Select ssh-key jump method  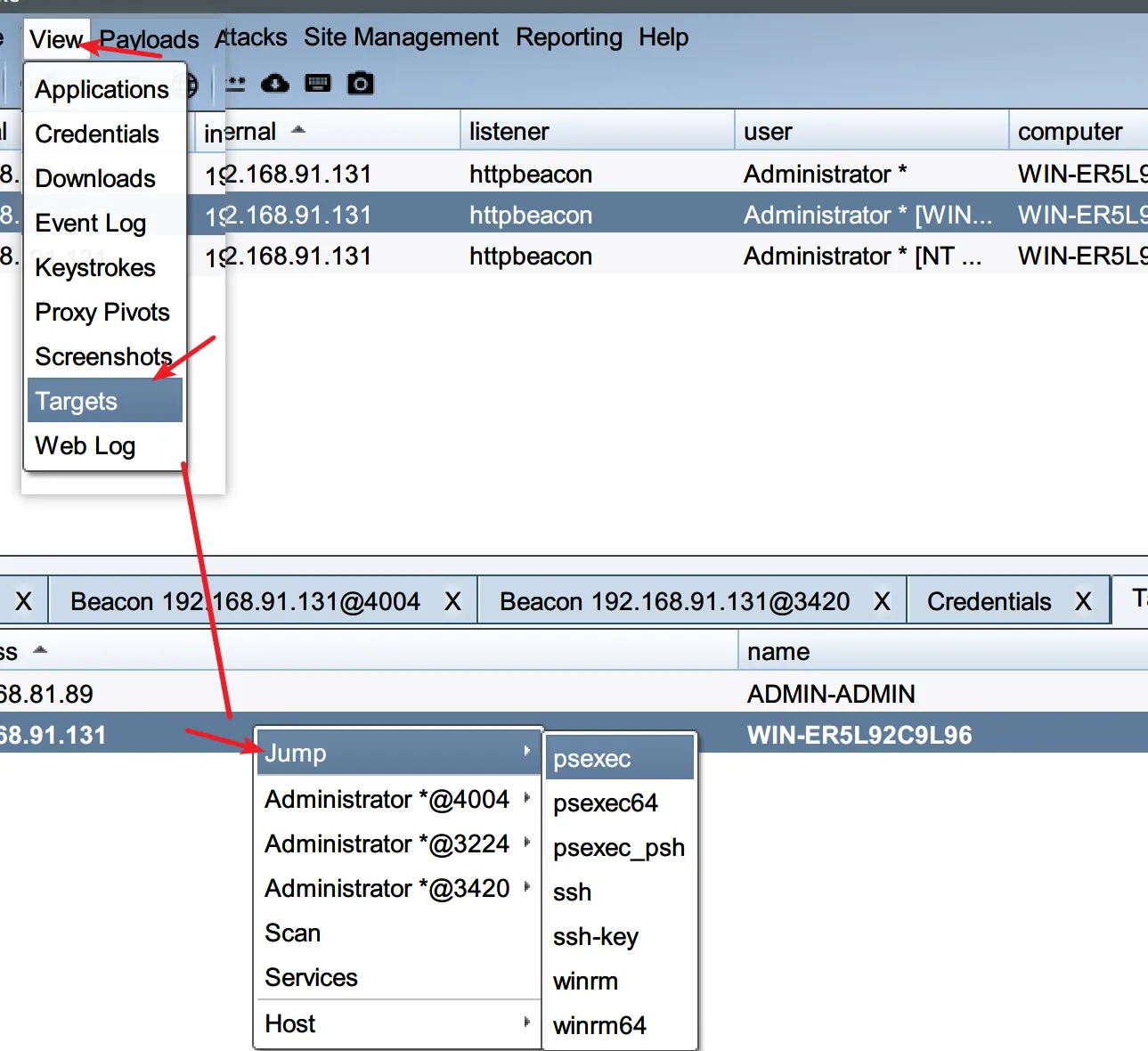(620, 936)
